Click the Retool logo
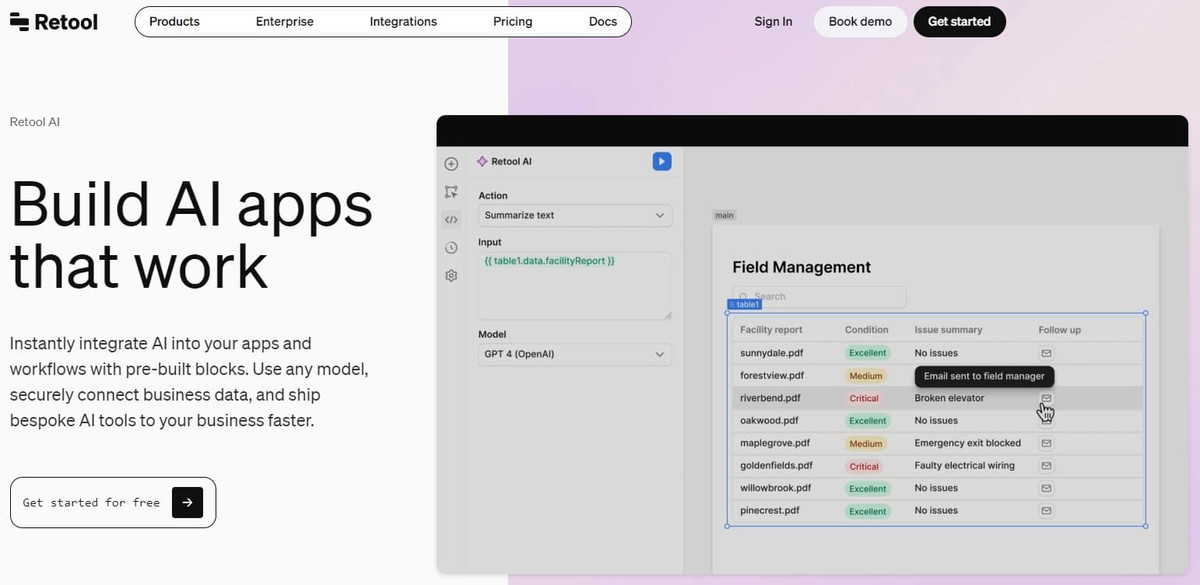Viewport: 1200px width, 585px height. (54, 21)
